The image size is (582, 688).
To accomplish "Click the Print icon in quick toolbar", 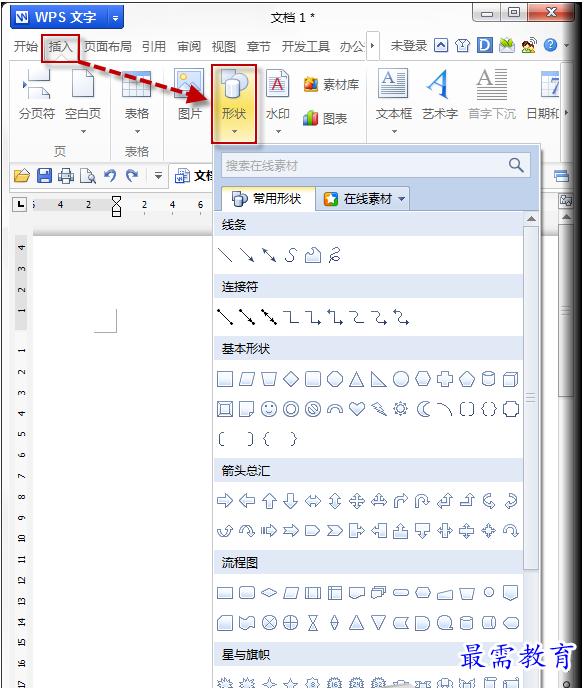I will pos(66,176).
